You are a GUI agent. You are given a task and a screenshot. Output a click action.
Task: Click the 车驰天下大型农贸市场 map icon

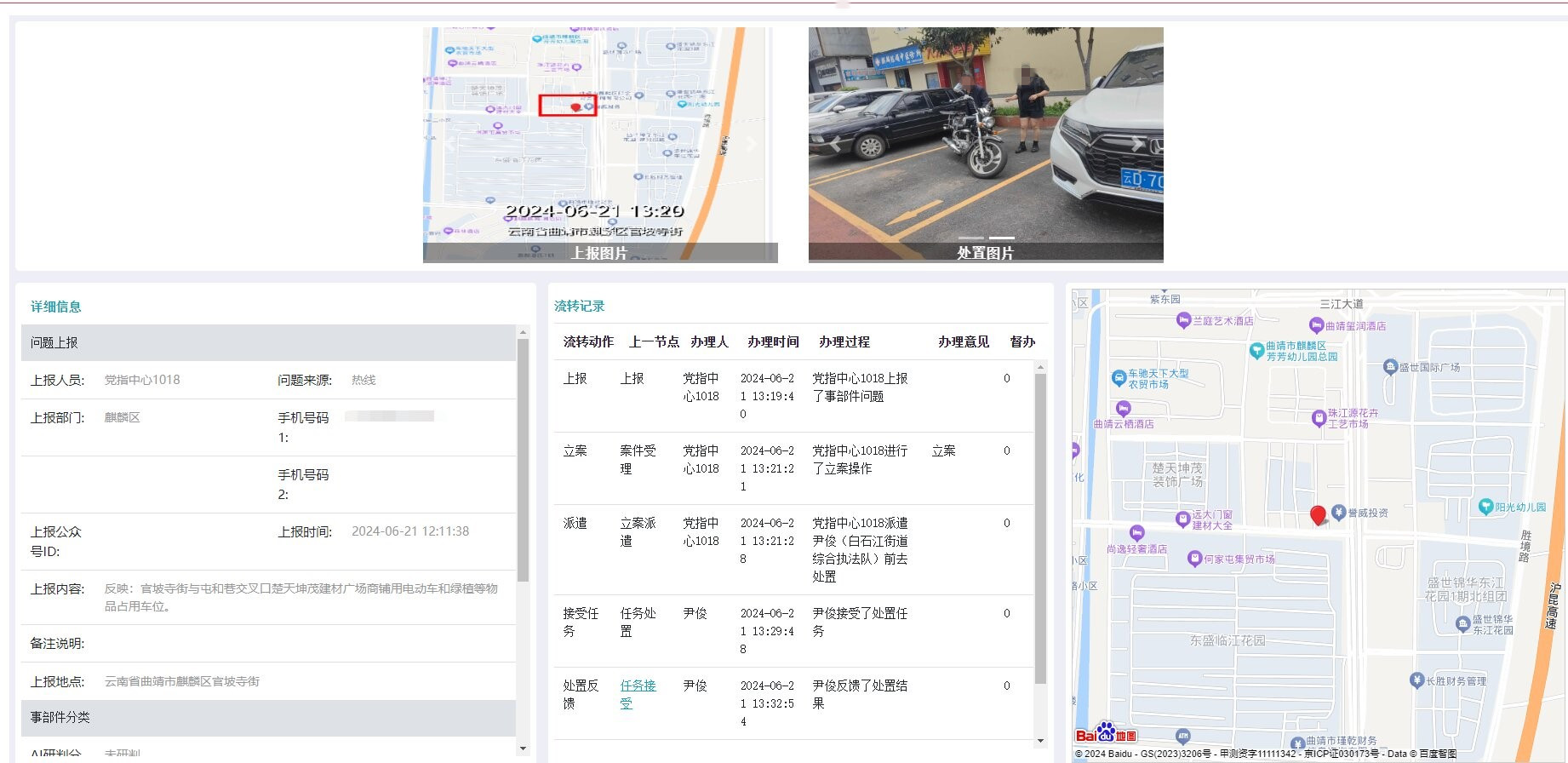tap(1119, 377)
